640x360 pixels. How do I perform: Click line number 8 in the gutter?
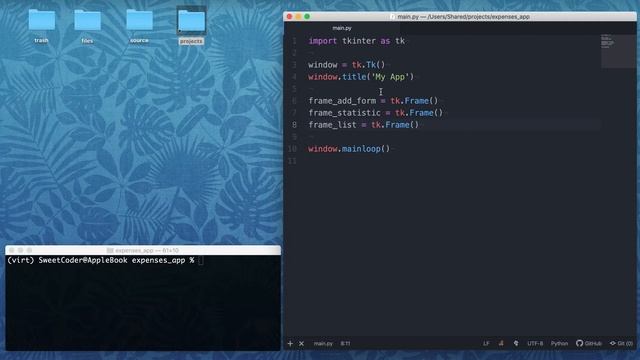click(294, 125)
